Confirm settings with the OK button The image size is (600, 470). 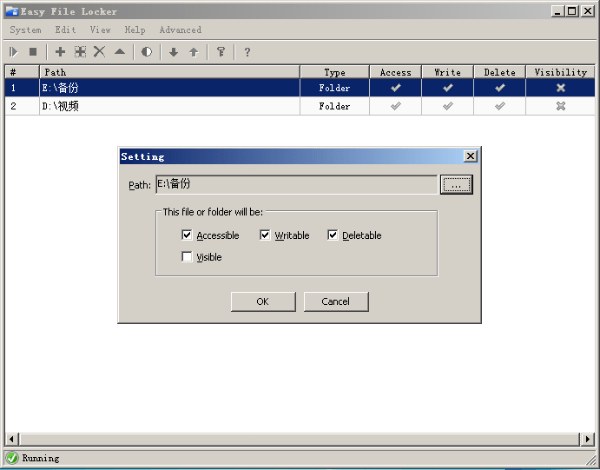tap(263, 302)
